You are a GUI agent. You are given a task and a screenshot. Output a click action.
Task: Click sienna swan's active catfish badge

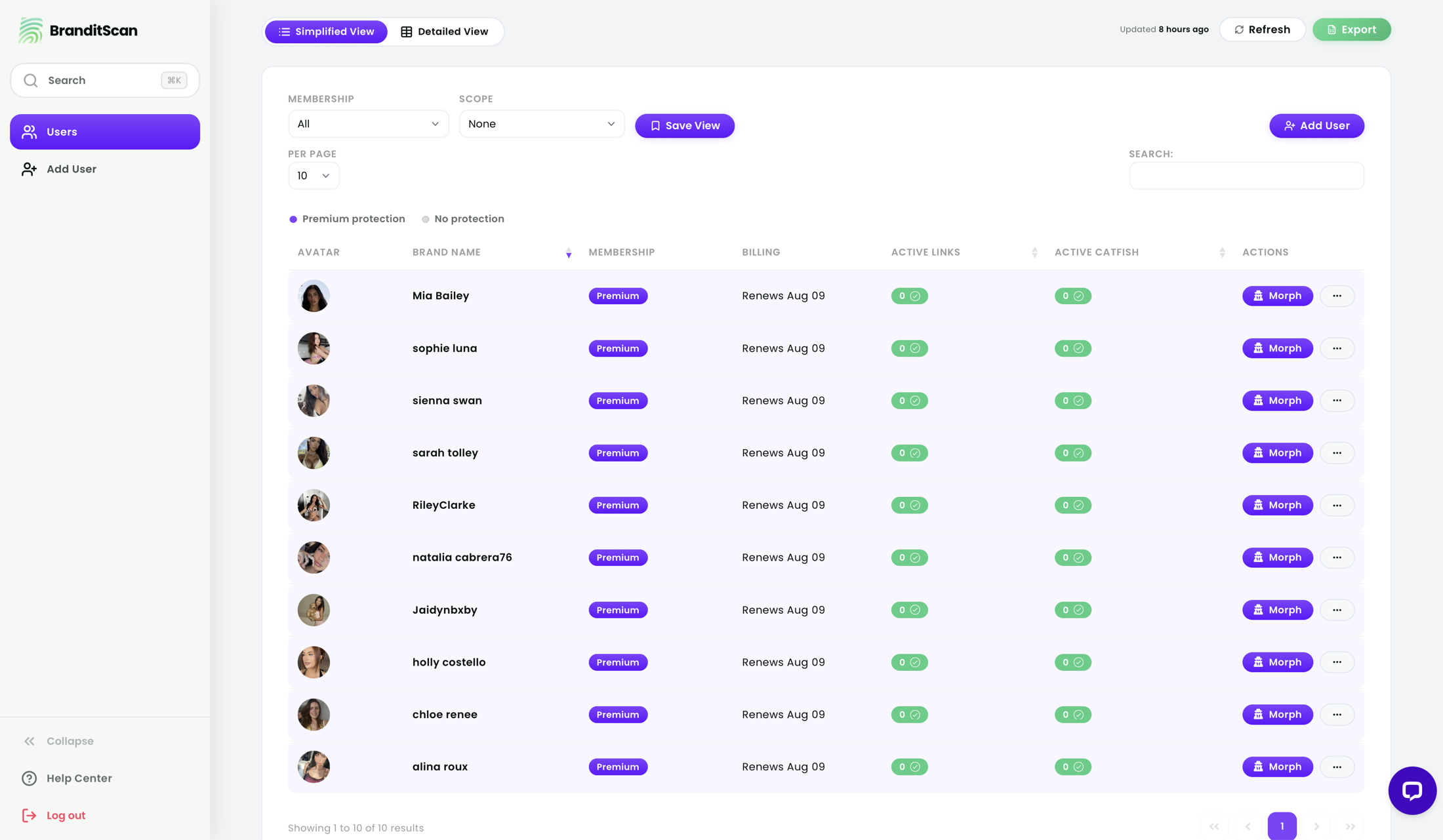[1073, 401]
